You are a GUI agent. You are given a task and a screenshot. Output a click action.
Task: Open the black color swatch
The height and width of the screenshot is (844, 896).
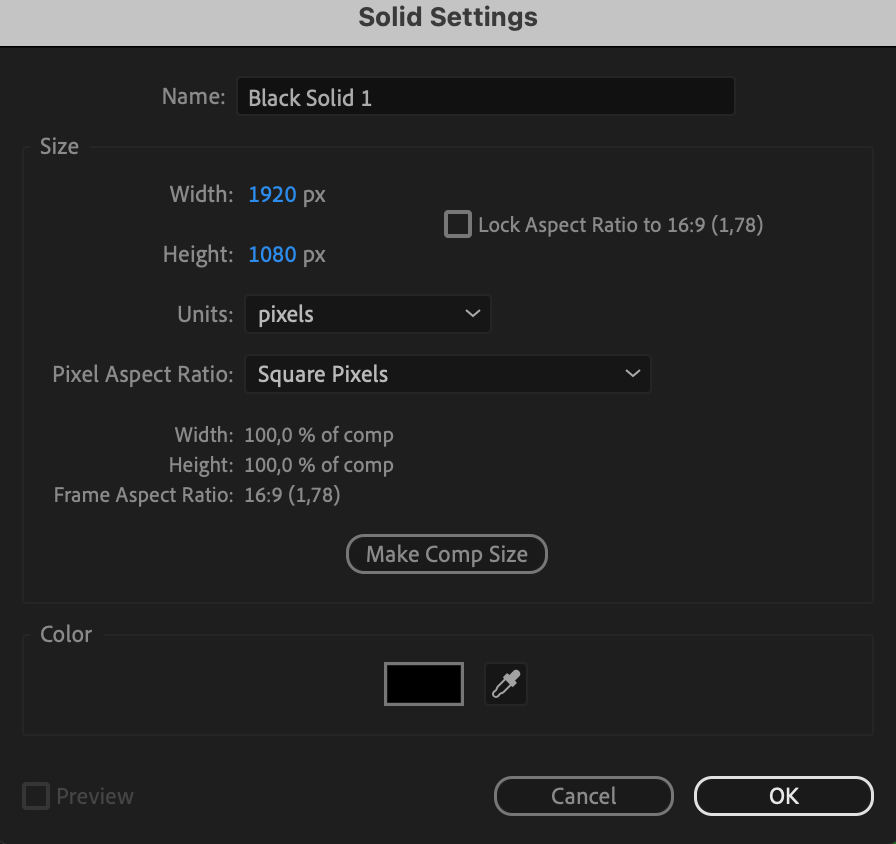click(x=424, y=685)
